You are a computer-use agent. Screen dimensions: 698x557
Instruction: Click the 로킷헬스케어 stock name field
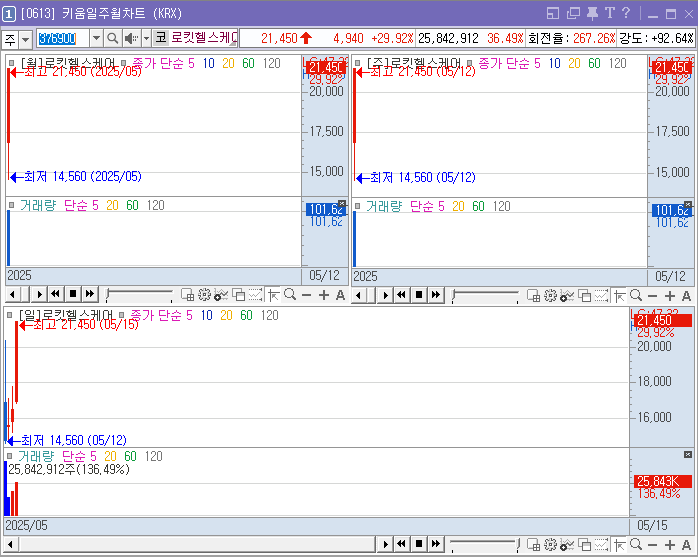[x=204, y=38]
